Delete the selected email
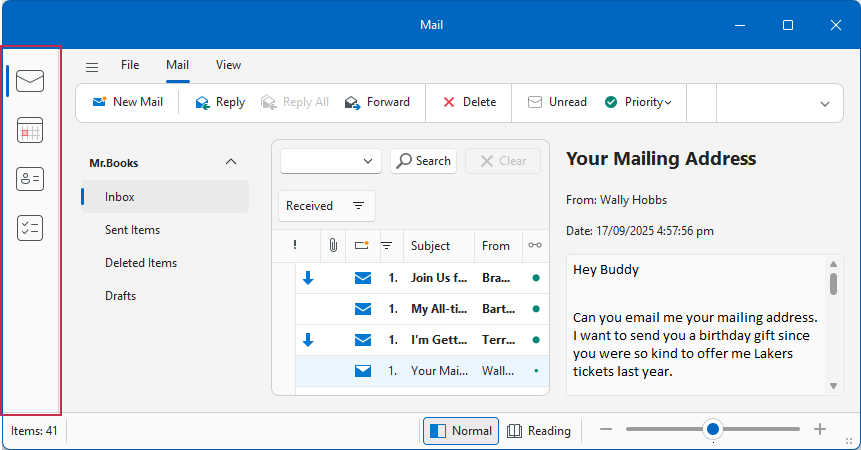 pyautogui.click(x=469, y=102)
